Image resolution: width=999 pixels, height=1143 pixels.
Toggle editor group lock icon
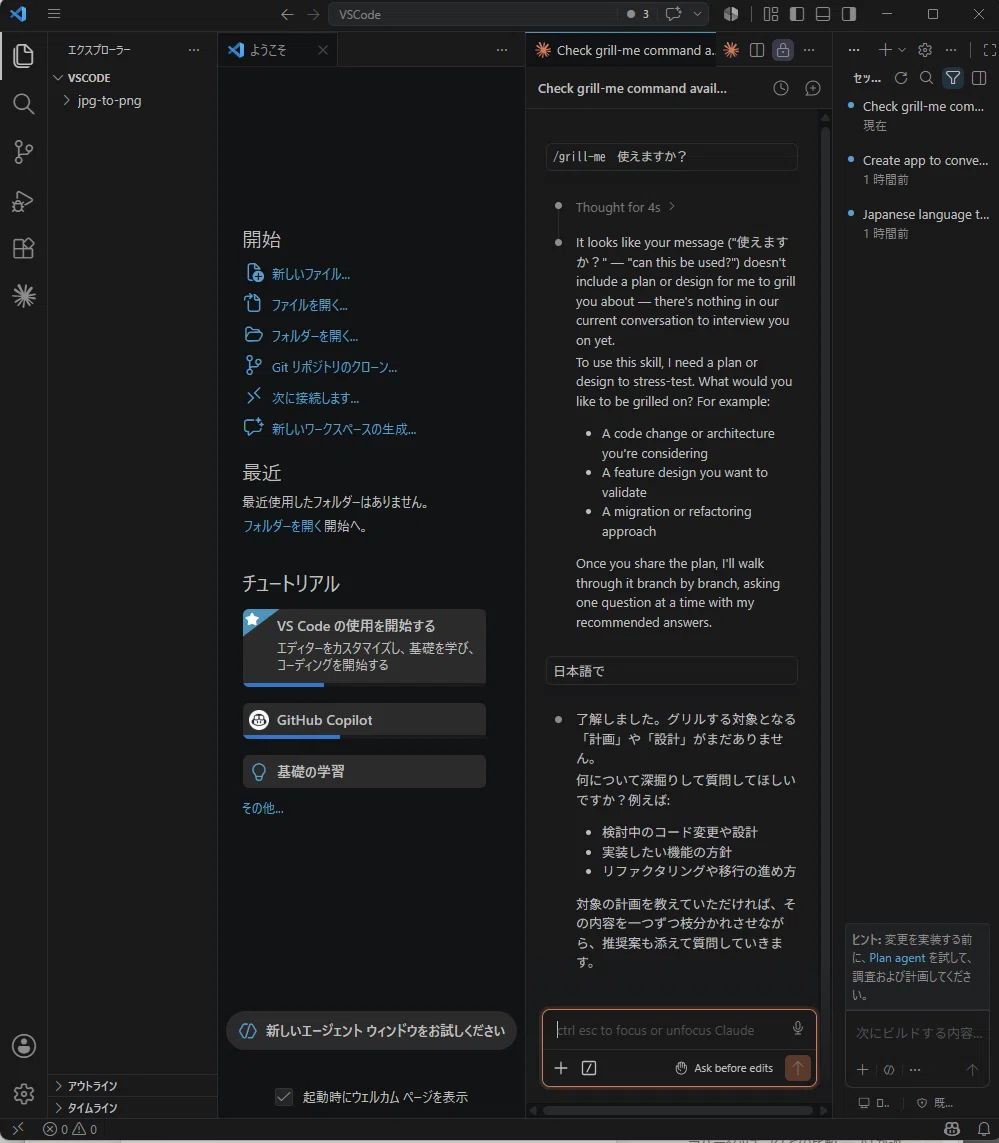[782, 50]
